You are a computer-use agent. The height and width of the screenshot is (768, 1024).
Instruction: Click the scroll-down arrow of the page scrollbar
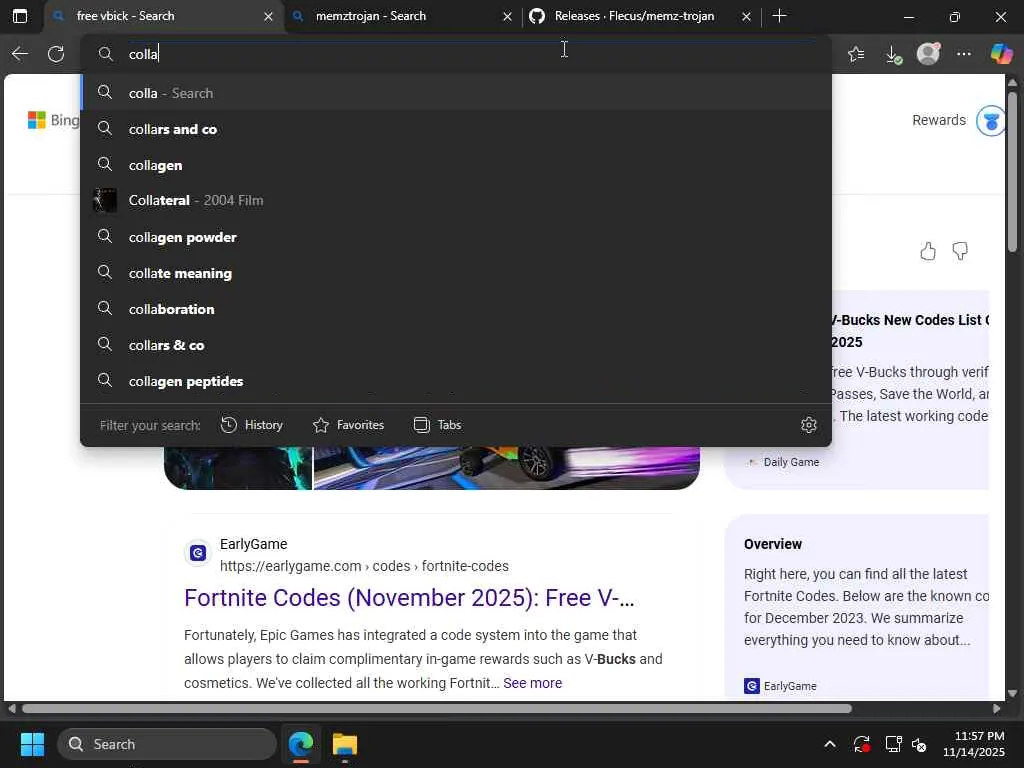(1012, 694)
